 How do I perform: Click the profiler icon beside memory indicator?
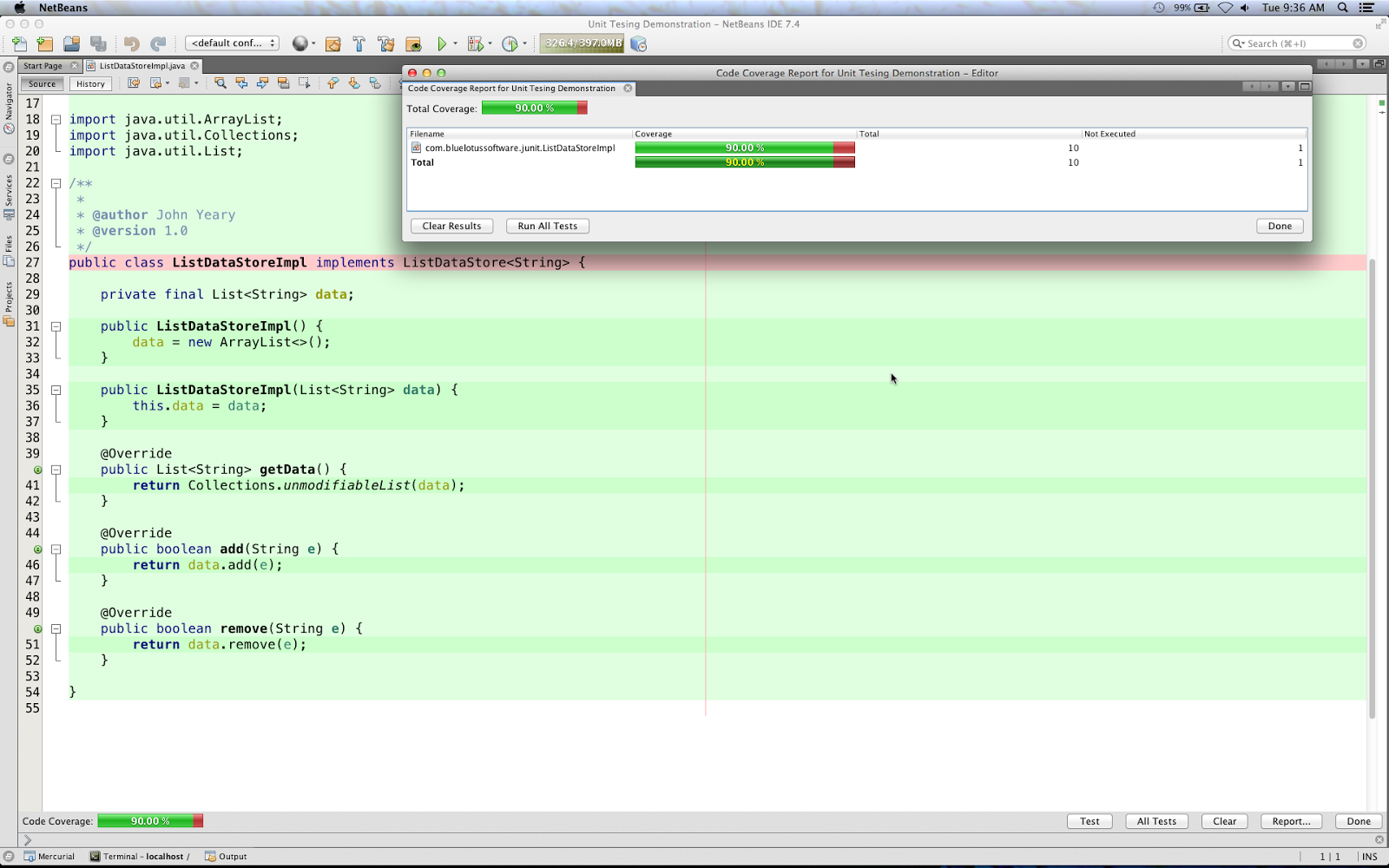coord(639,43)
